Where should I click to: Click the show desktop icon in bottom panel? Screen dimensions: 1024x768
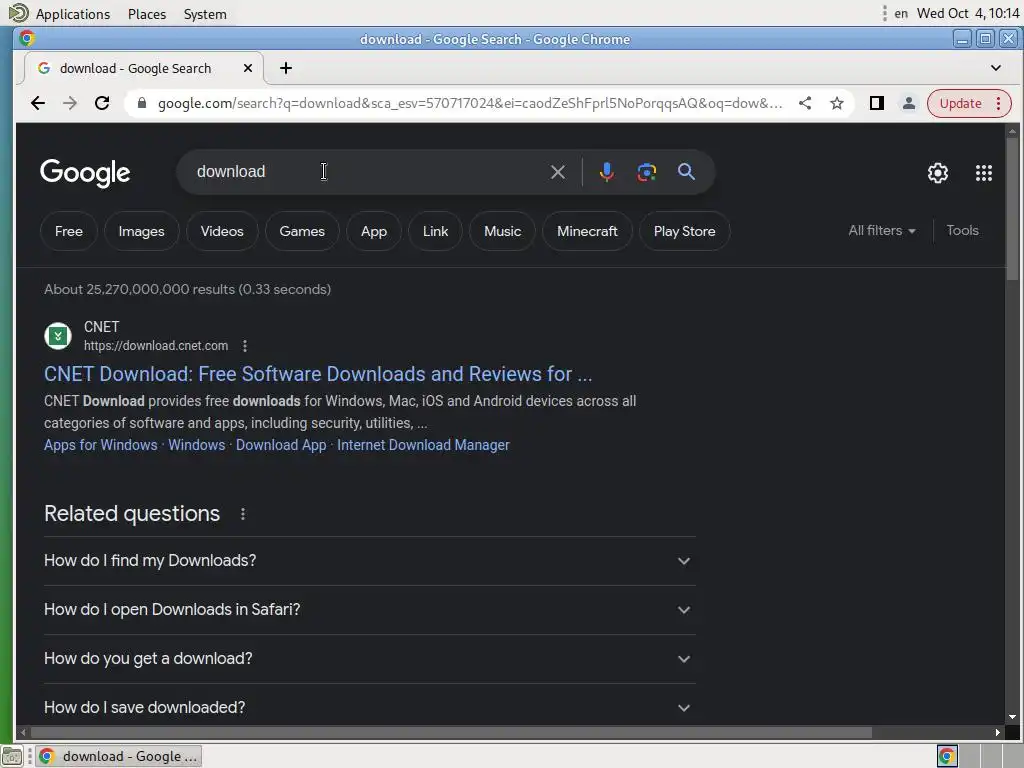(x=12, y=756)
